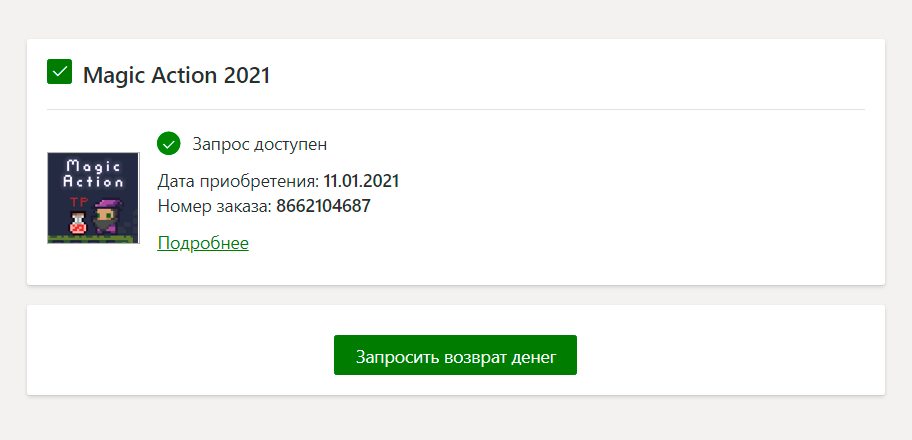The image size is (912, 440).
Task: Click the Magic Action 2021 title text
Action: [x=177, y=75]
